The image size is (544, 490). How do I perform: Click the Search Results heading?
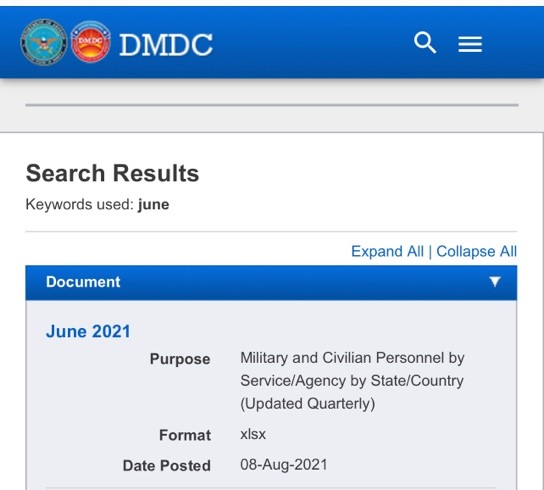click(x=112, y=173)
